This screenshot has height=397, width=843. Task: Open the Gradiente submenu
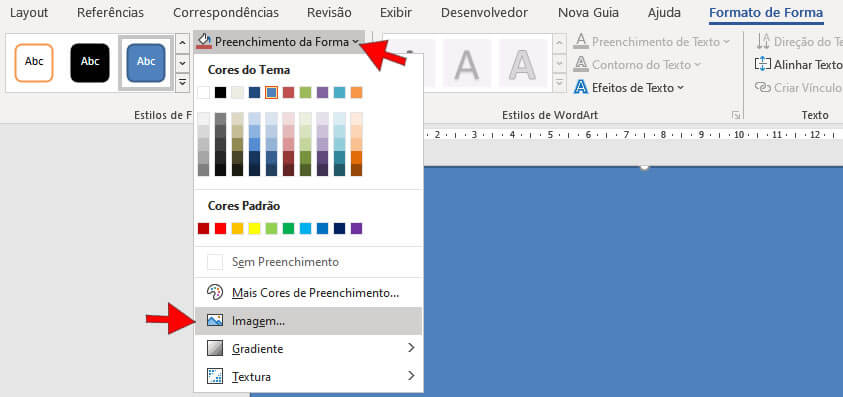point(309,349)
